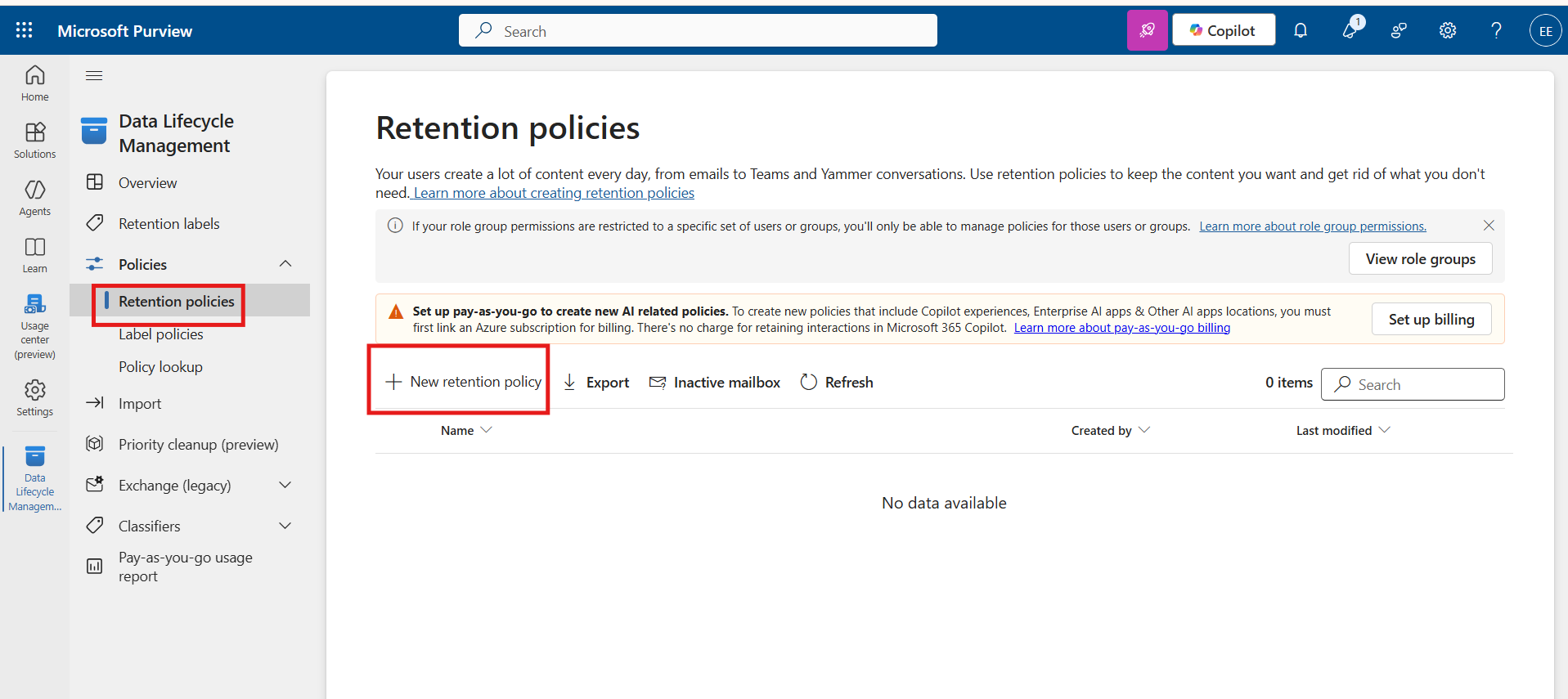This screenshot has height=699, width=1568.
Task: Open Policy lookup nav item
Action: 160,366
